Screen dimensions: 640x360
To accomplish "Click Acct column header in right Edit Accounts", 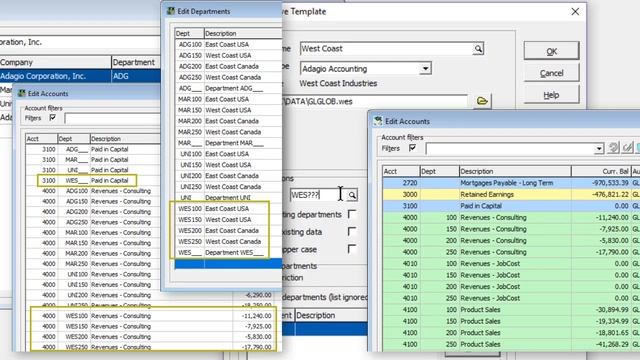I will (x=401, y=171).
